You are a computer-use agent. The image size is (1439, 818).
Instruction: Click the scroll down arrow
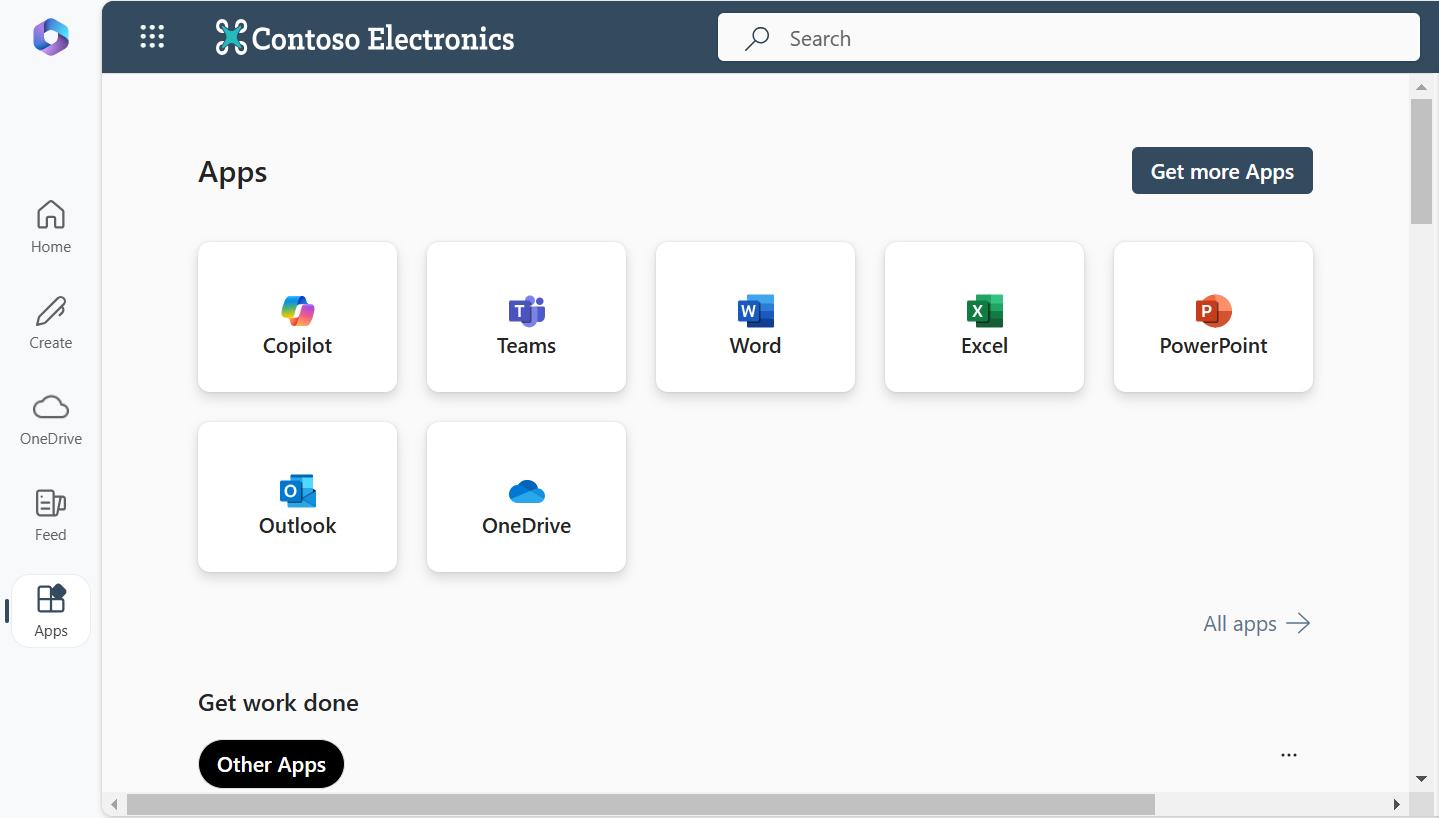click(1422, 779)
